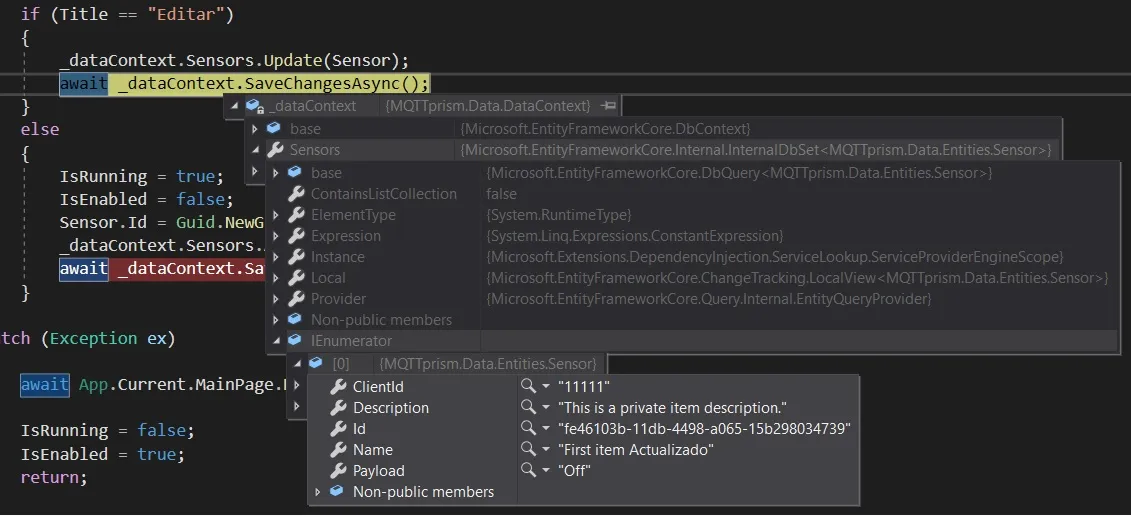Click the wrench icon beside ContainsListCollection
The height and width of the screenshot is (517, 1131).
tap(296, 194)
